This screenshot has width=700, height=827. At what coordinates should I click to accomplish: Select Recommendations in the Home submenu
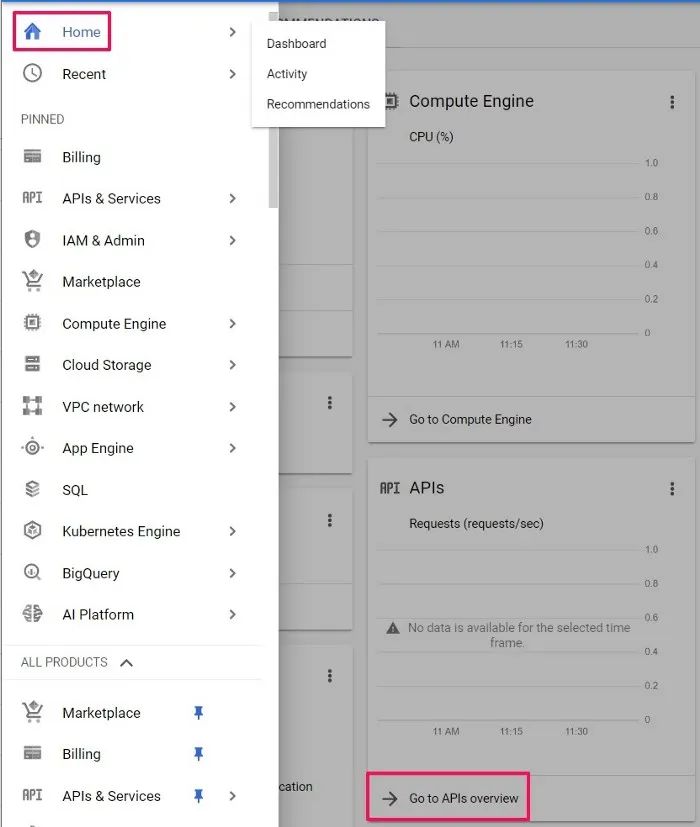318,104
